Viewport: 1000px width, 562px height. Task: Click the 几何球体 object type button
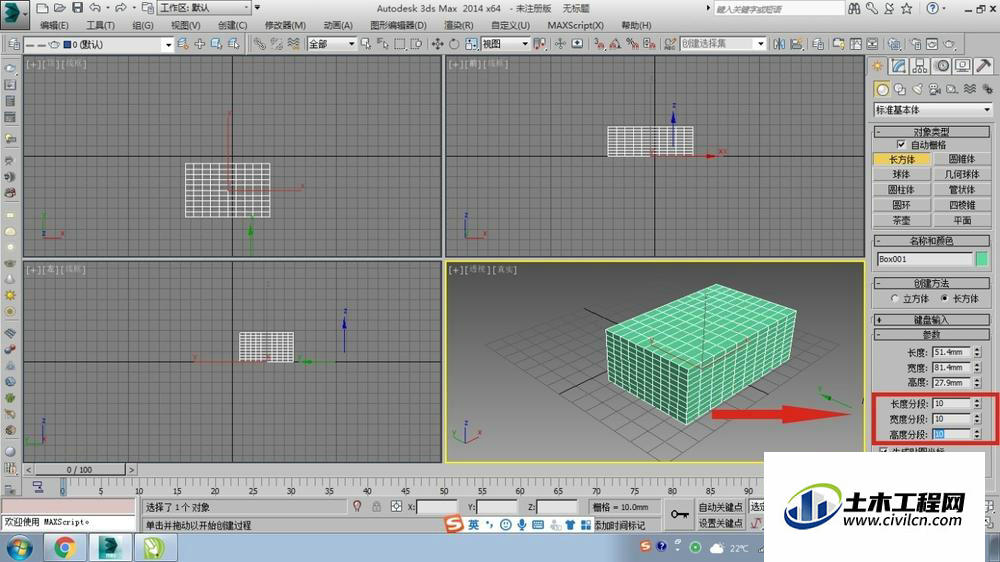tap(962, 174)
